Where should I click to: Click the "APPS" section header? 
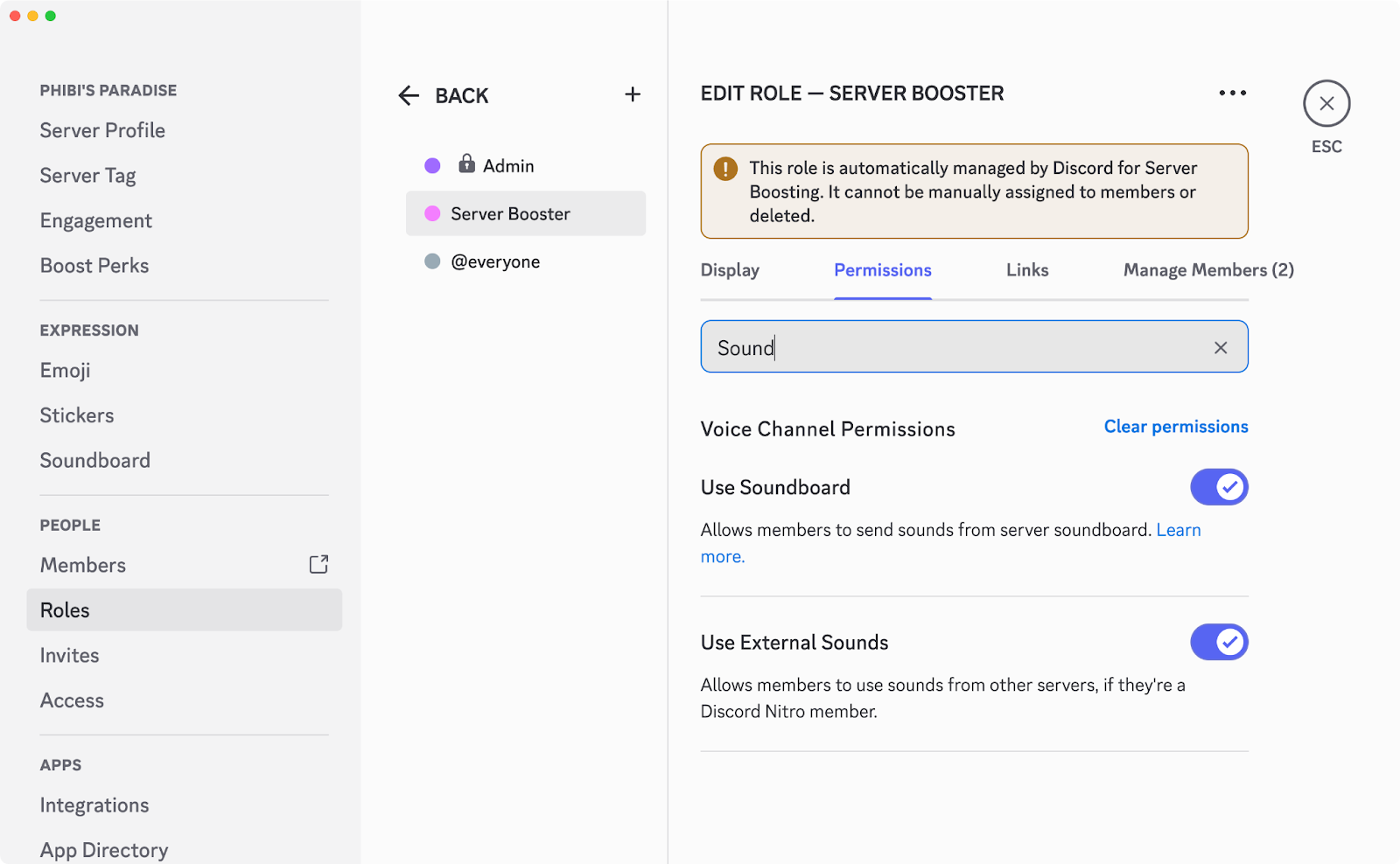pos(60,765)
